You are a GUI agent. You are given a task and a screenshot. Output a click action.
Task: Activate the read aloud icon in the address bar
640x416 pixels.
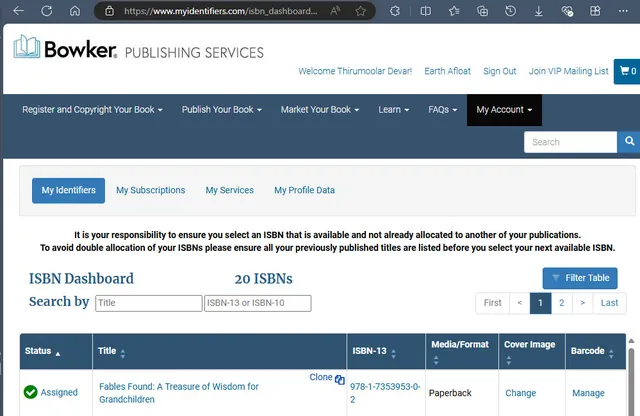click(335, 11)
